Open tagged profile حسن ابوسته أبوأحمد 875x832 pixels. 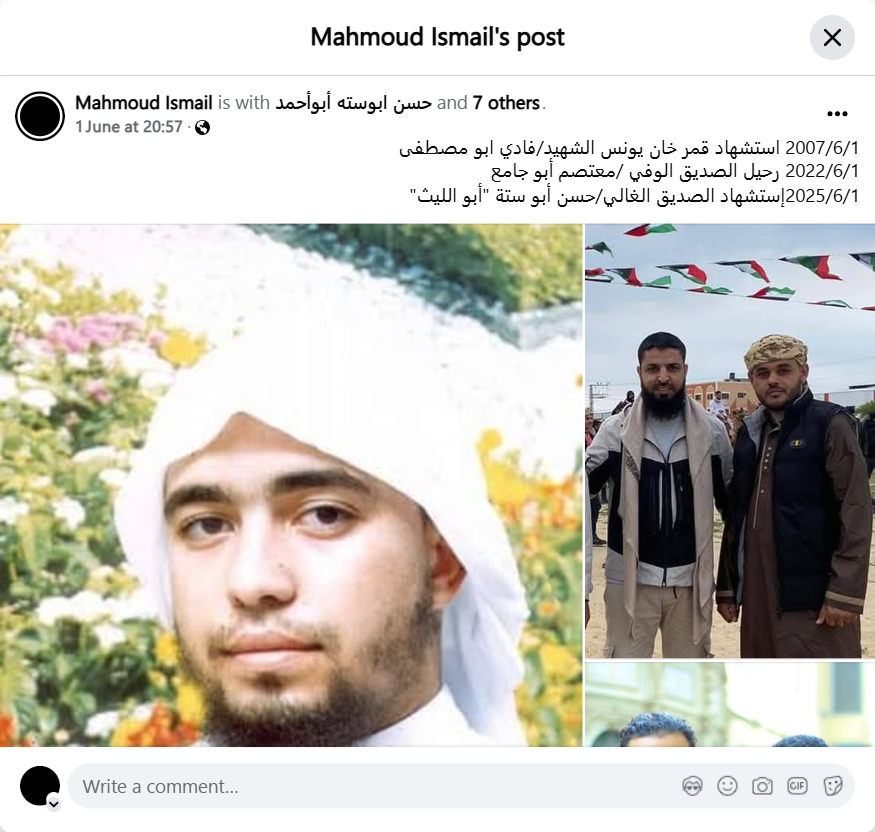pyautogui.click(x=353, y=103)
